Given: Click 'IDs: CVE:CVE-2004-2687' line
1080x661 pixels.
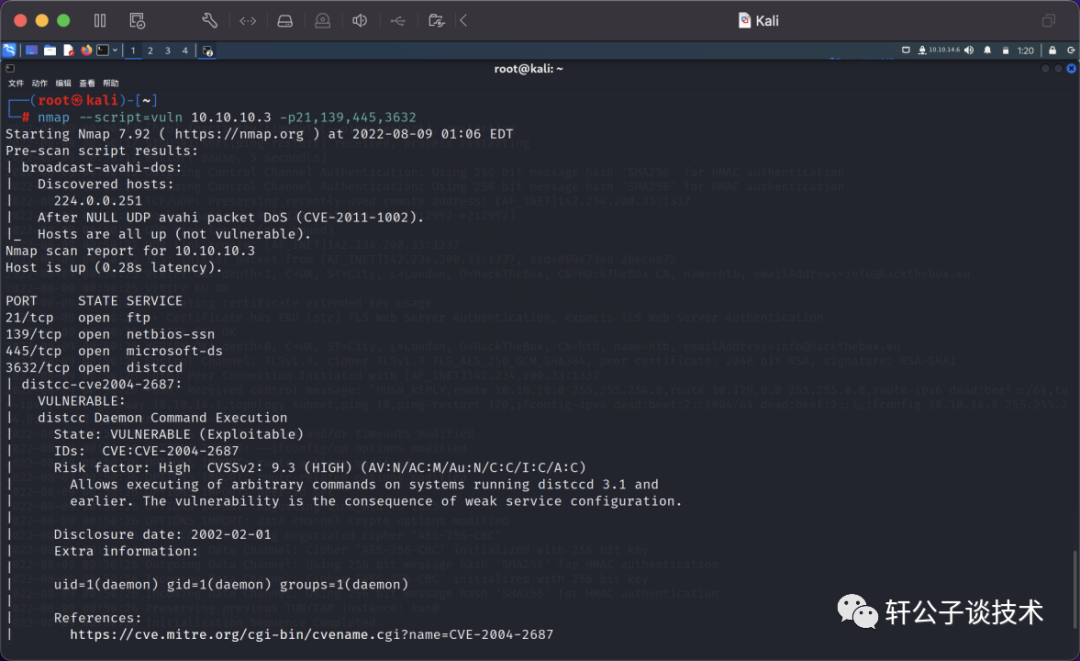Looking at the screenshot, I should click(x=146, y=451).
